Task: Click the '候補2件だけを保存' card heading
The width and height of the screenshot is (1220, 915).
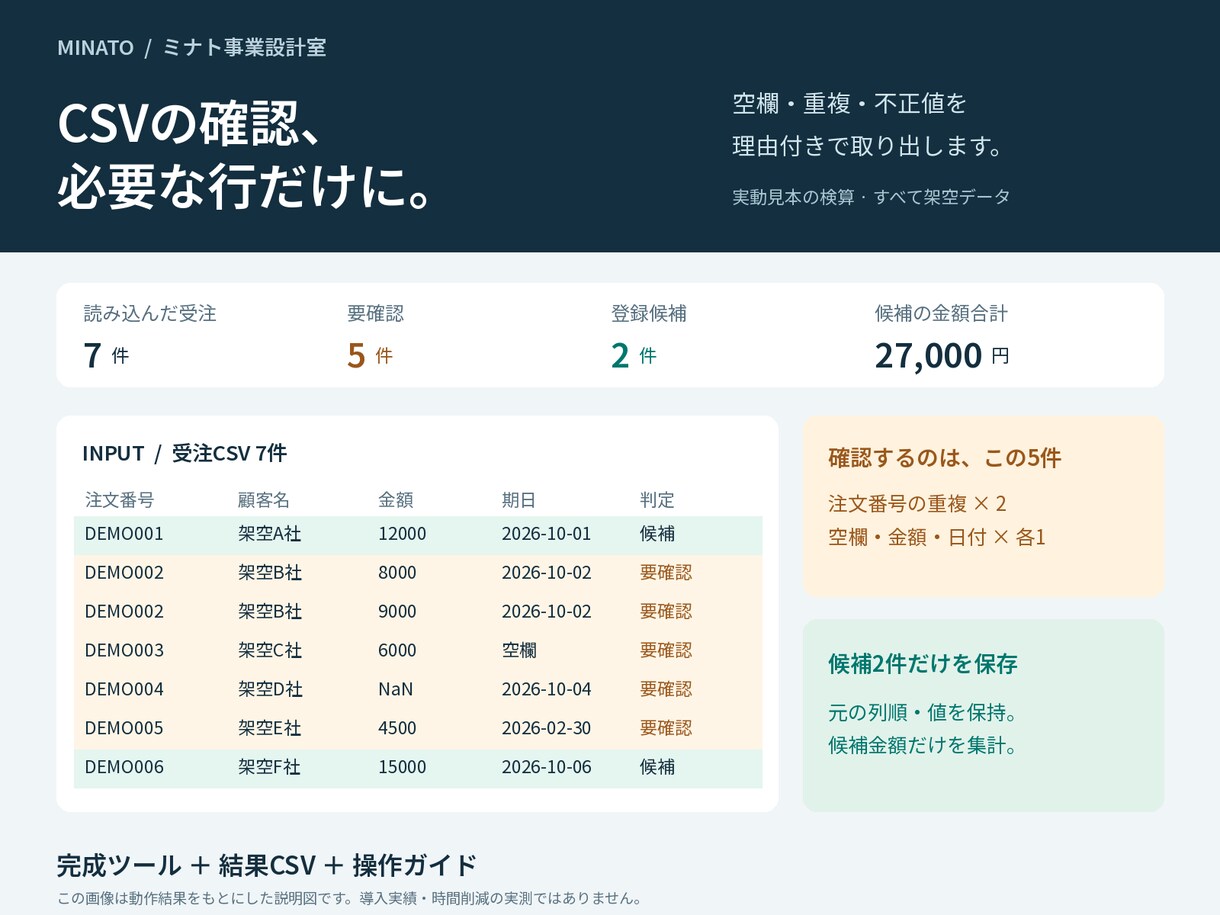Action: click(x=923, y=664)
